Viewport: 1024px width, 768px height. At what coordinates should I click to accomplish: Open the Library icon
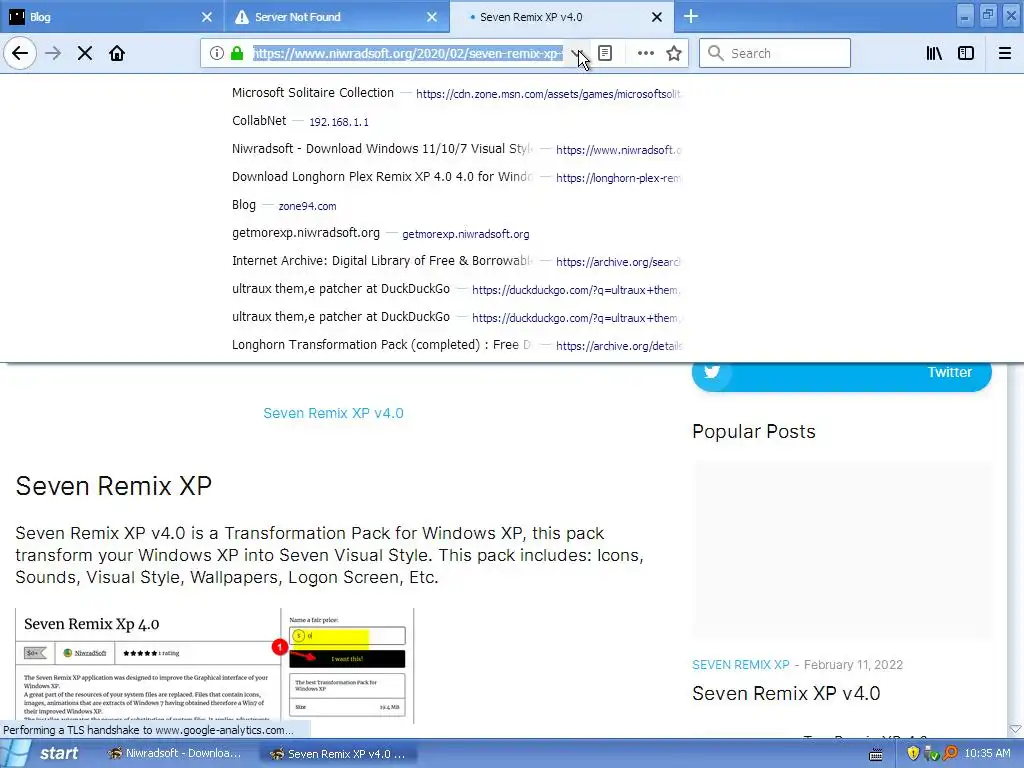click(x=934, y=53)
